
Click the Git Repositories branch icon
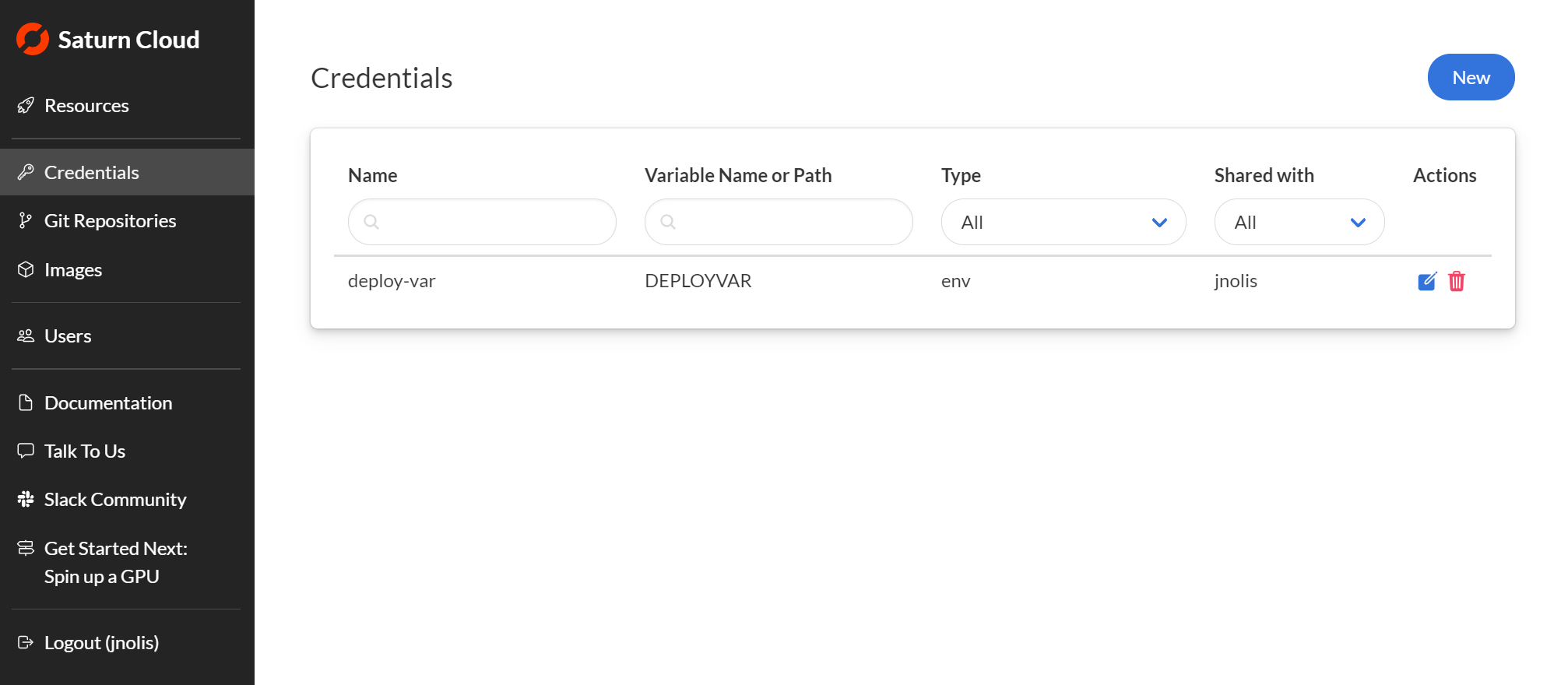pos(26,221)
